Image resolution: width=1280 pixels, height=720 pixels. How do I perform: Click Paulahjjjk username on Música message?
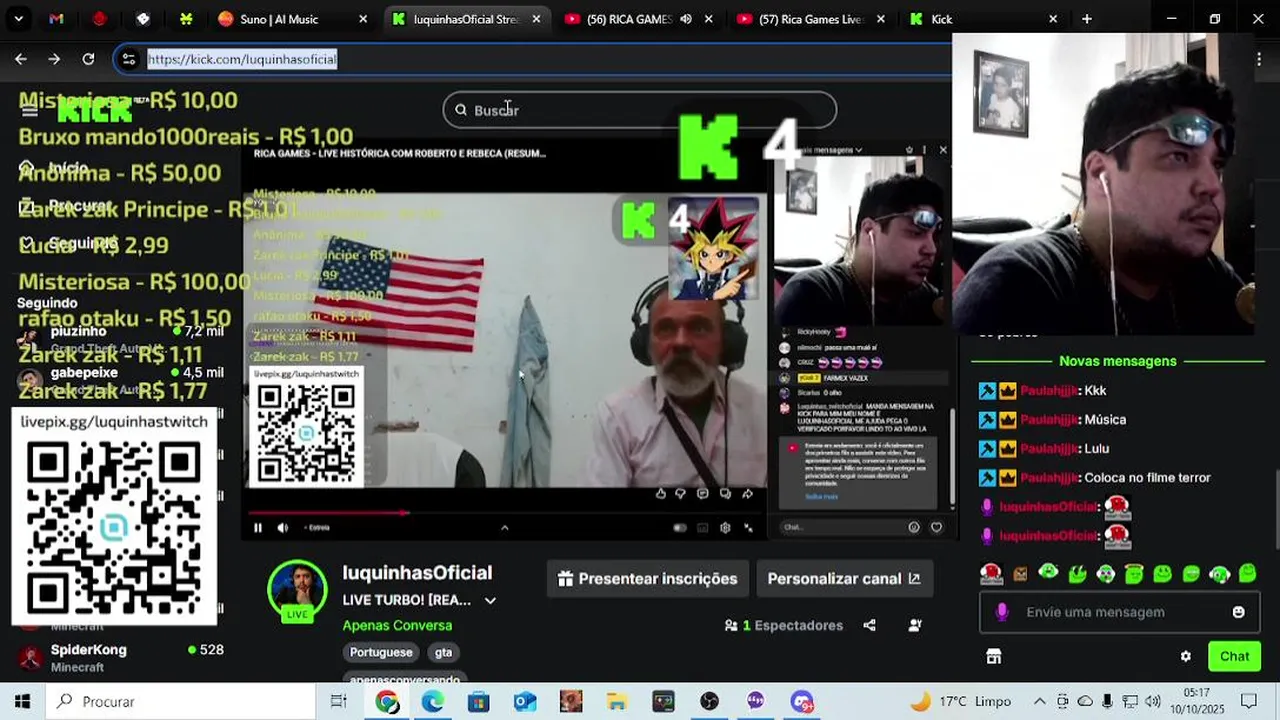[1048, 420]
